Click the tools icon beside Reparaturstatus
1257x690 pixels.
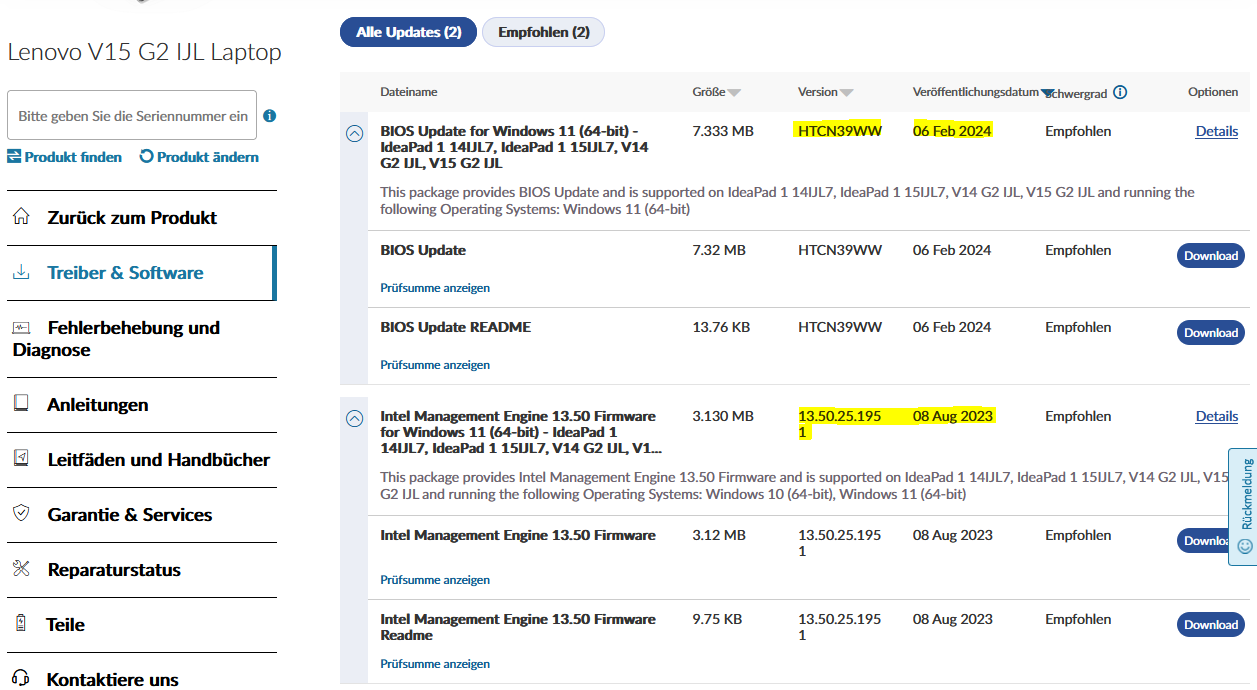21,569
